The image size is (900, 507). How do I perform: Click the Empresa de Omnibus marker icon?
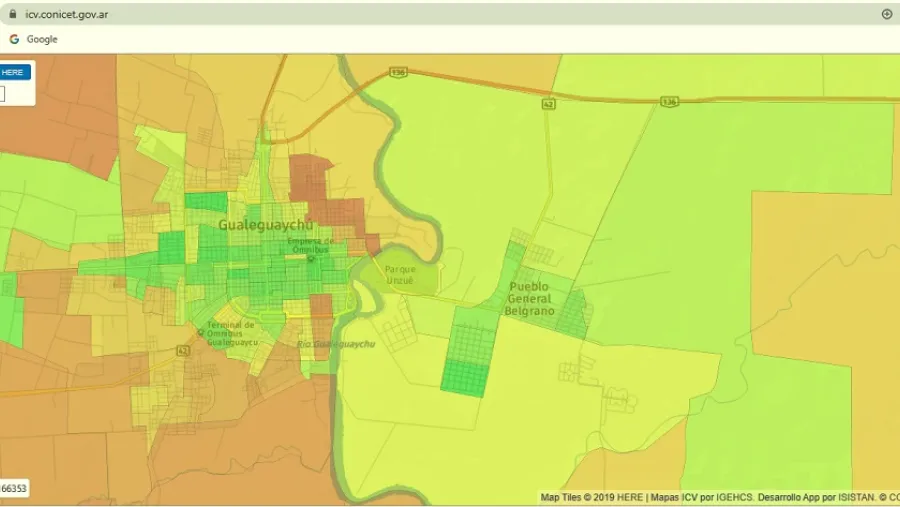click(x=310, y=259)
